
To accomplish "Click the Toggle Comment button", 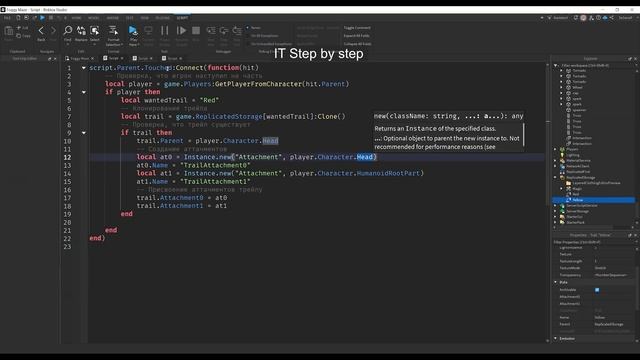I will click(357, 28).
